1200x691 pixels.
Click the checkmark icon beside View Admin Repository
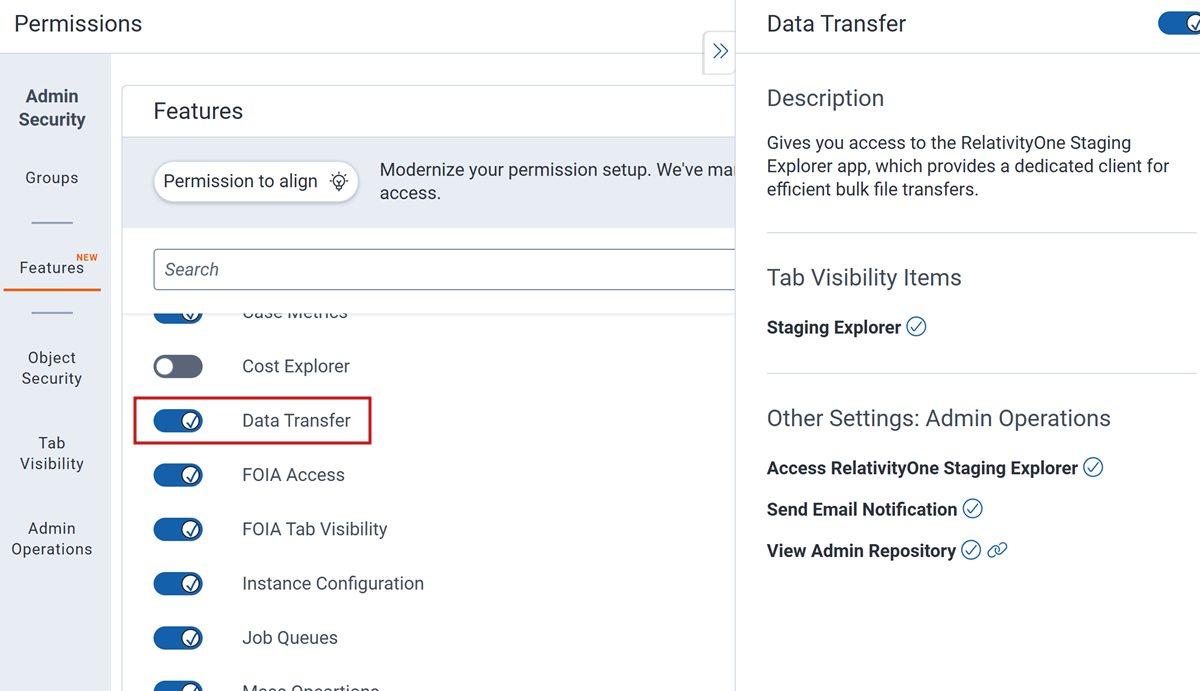(x=970, y=550)
